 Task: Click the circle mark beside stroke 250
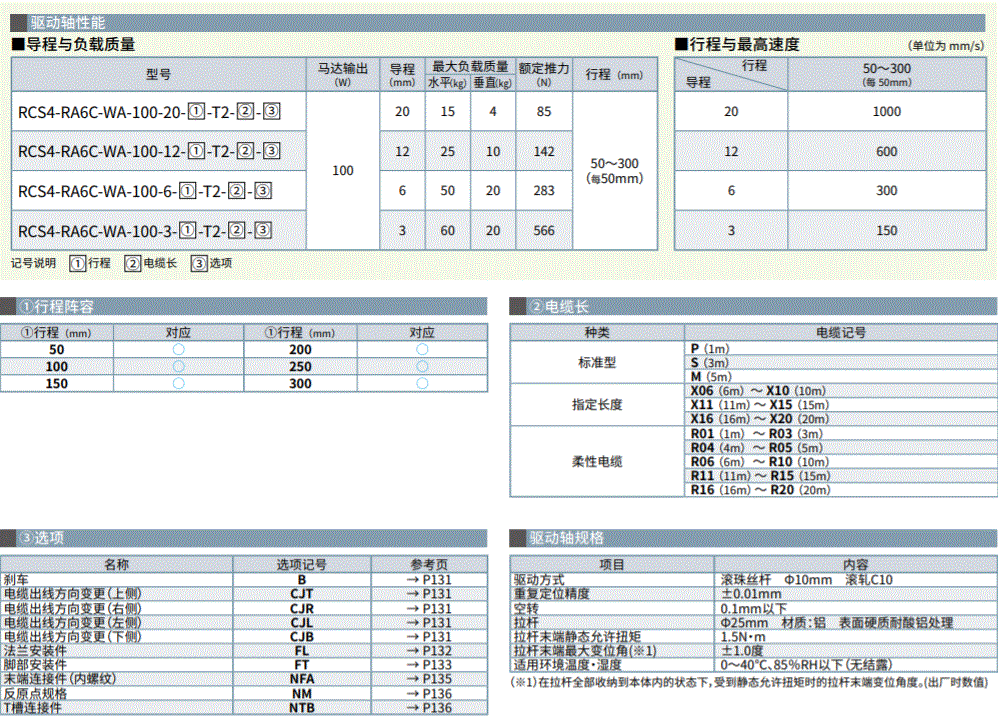coord(422,366)
